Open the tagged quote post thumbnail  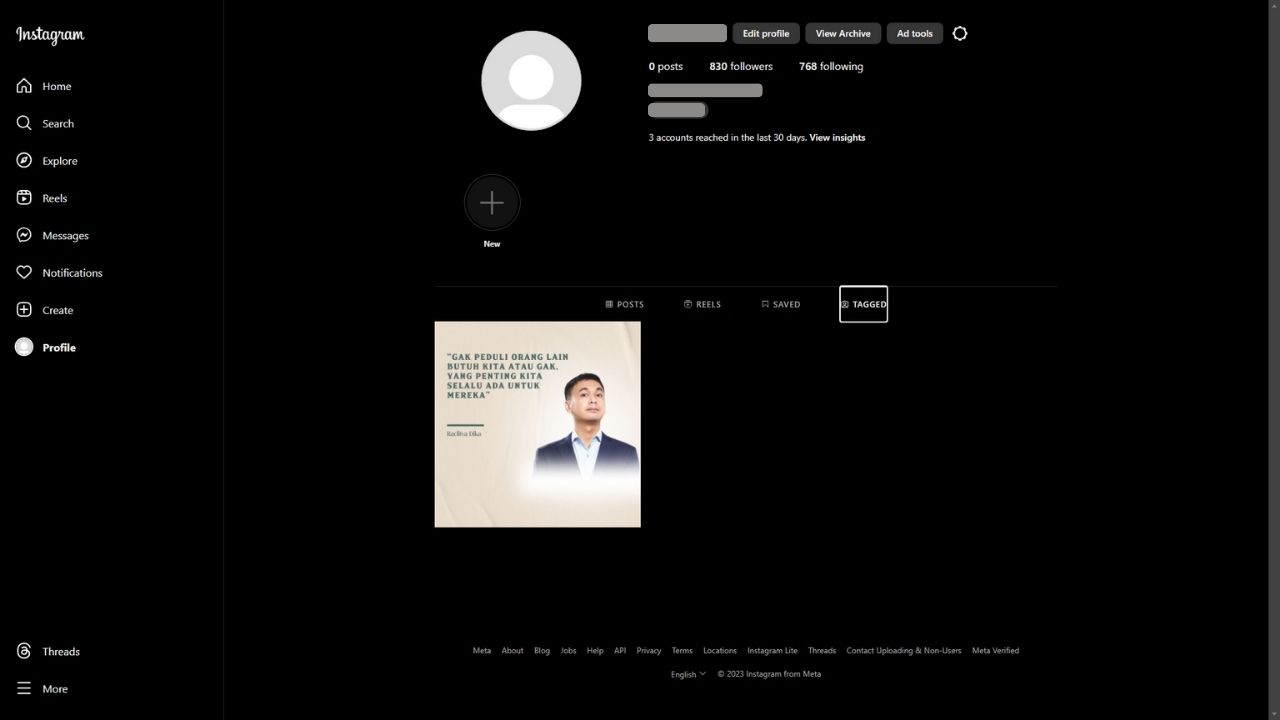pyautogui.click(x=537, y=424)
